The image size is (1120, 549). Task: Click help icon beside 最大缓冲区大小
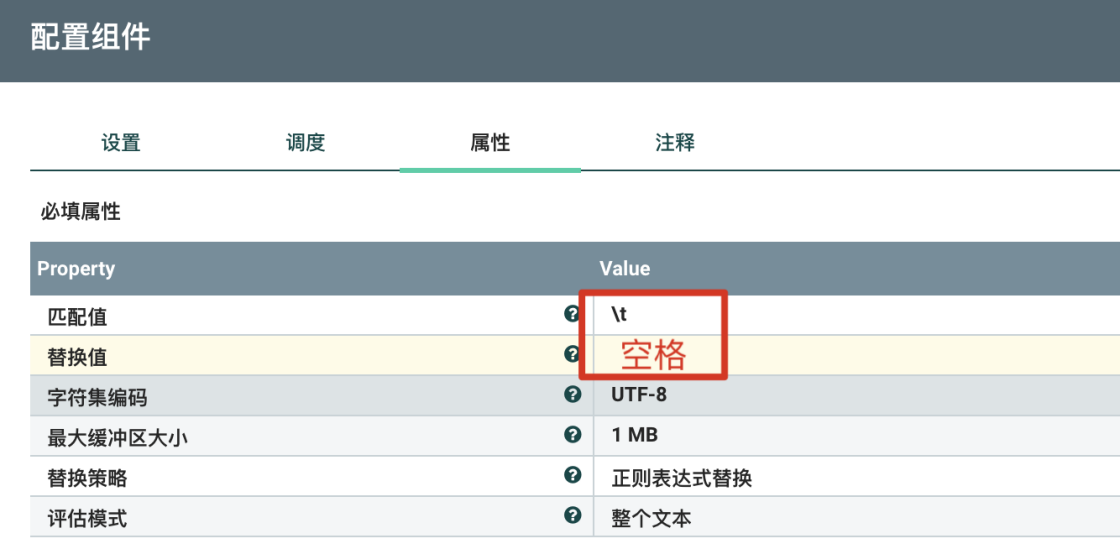572,435
